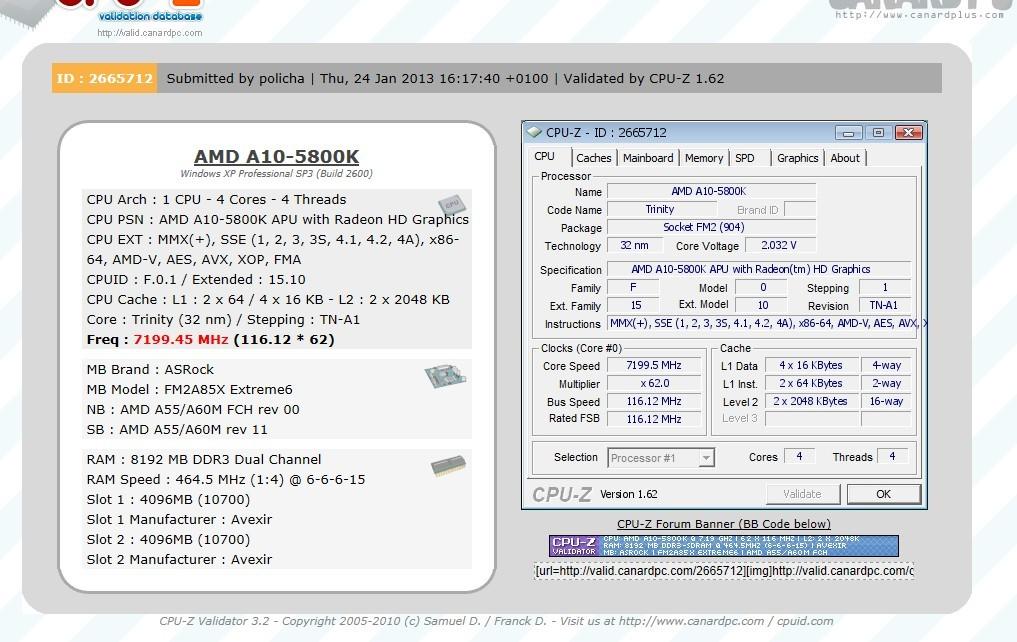Click the RAM Speed : 464.5 MHz line

click(x=226, y=480)
